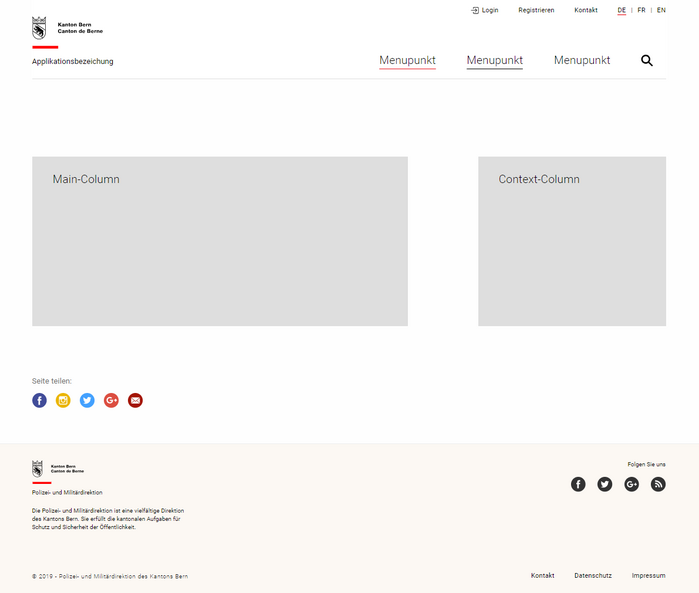This screenshot has height=593, width=699.
Task: Follow on Google Plus in the footer
Action: tap(632, 484)
